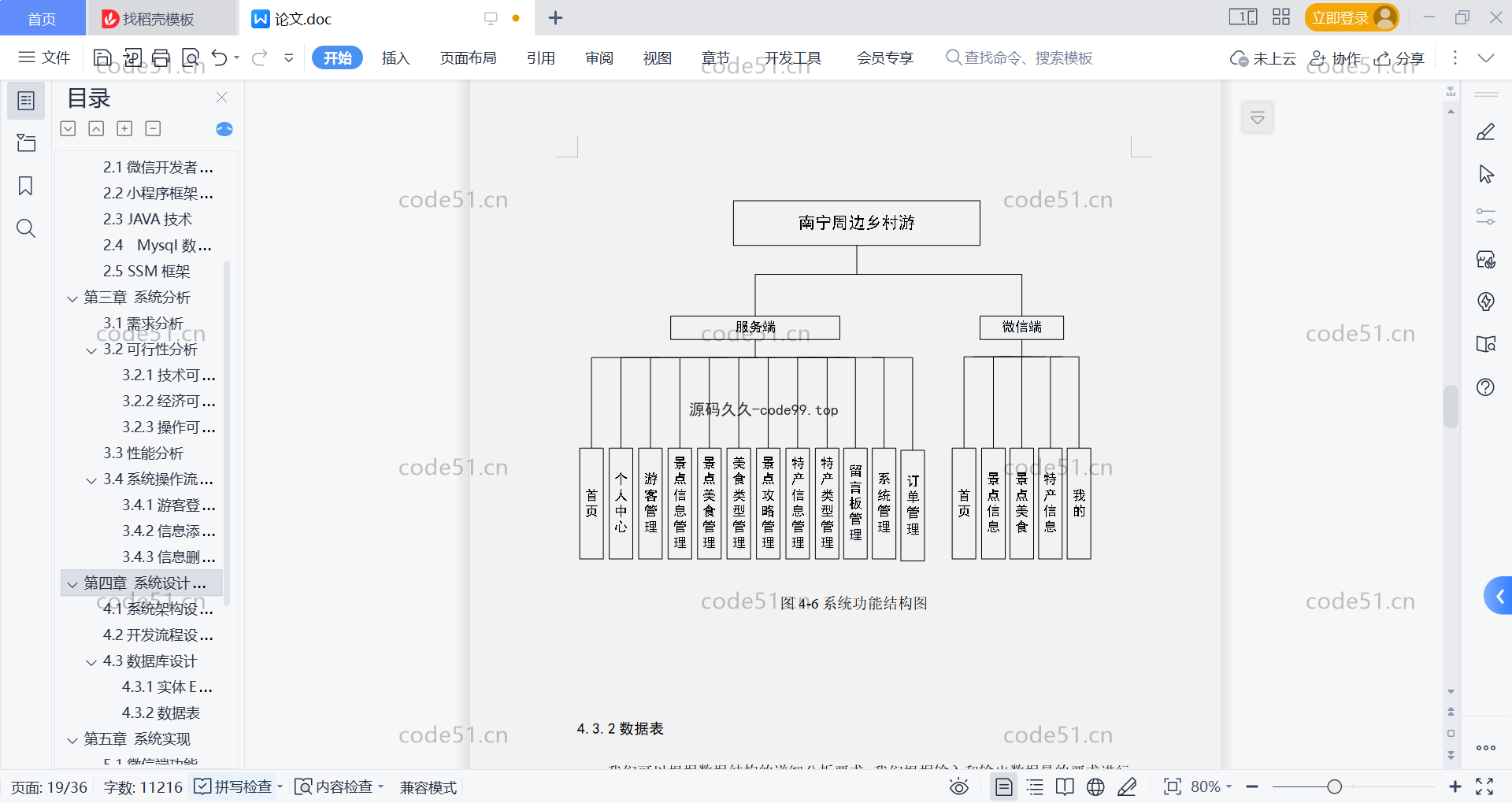
Task: Open the 80% zoom level dropdown
Action: tap(1211, 787)
